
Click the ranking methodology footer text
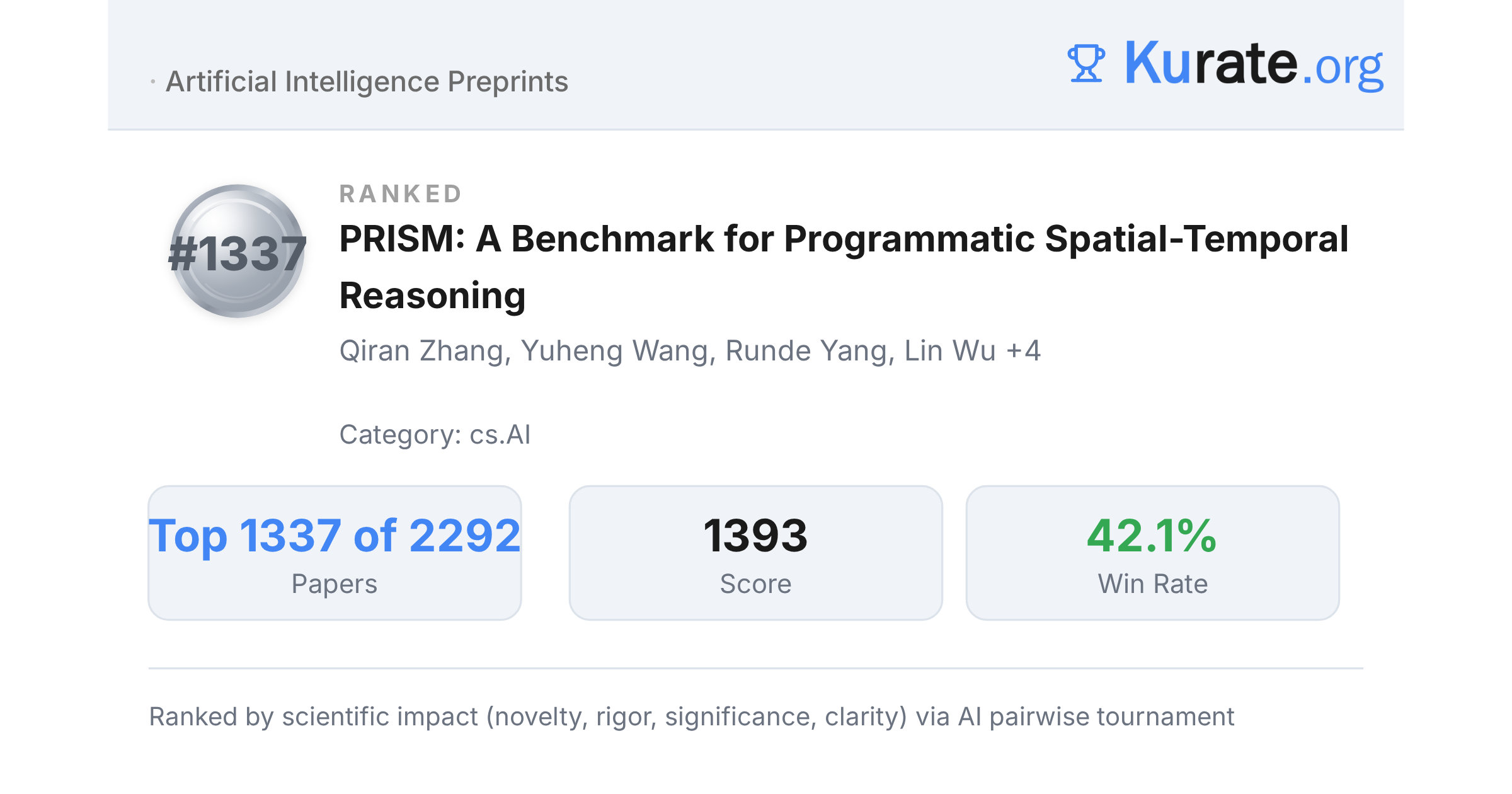(x=691, y=717)
